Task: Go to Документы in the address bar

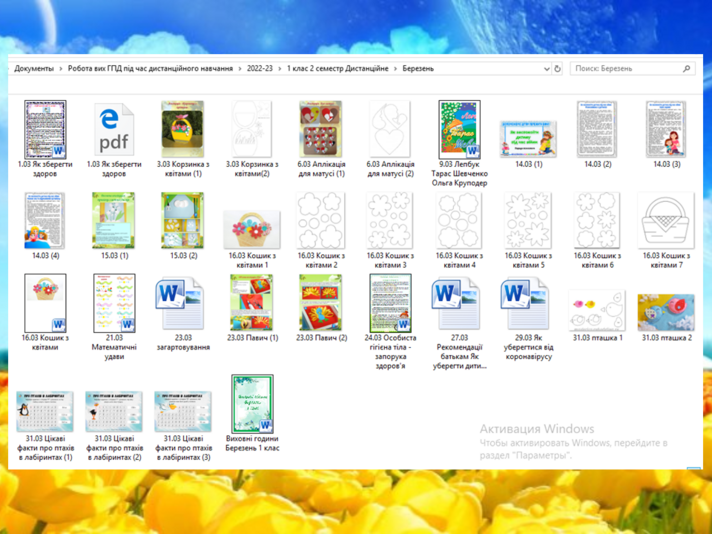Action: [34, 69]
